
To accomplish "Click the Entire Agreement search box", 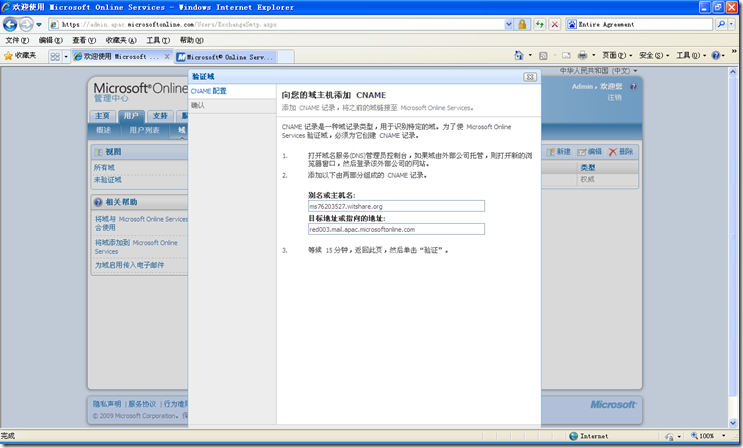I will click(x=640, y=24).
